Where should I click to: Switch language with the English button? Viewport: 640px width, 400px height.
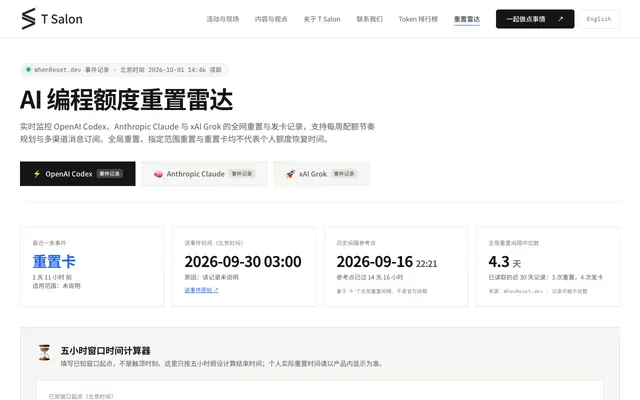coord(599,19)
